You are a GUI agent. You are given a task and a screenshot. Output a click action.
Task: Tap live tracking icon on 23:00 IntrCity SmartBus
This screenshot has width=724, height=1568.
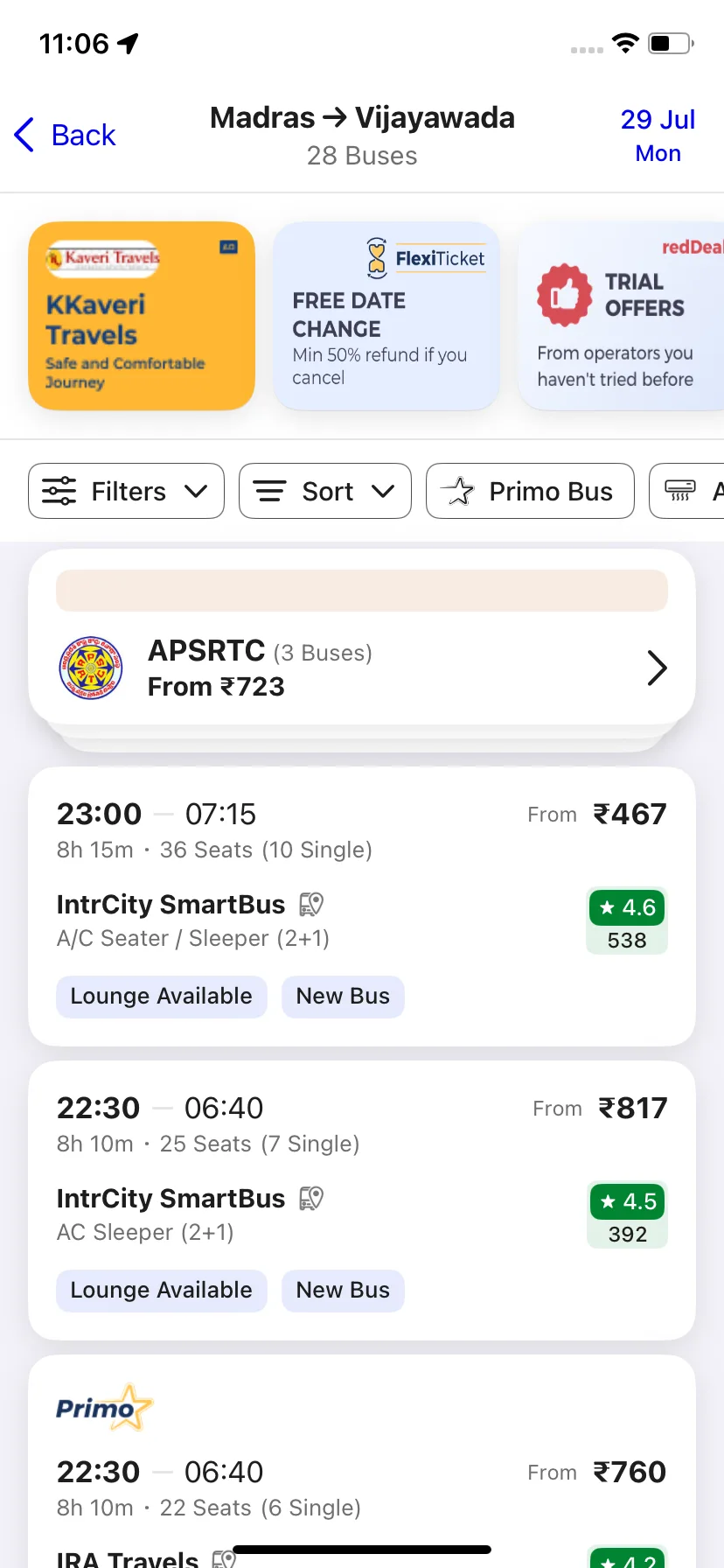(x=311, y=904)
